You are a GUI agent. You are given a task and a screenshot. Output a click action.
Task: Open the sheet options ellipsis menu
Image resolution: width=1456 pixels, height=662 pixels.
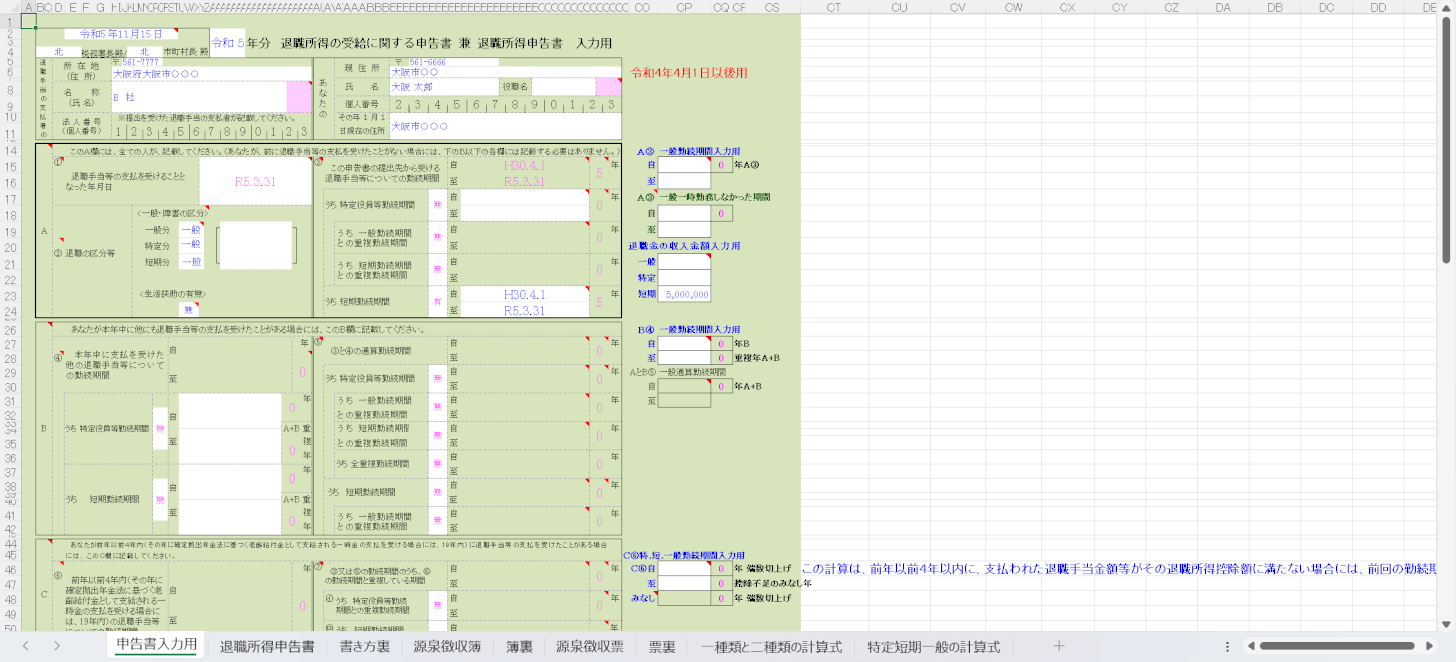(x=1225, y=646)
